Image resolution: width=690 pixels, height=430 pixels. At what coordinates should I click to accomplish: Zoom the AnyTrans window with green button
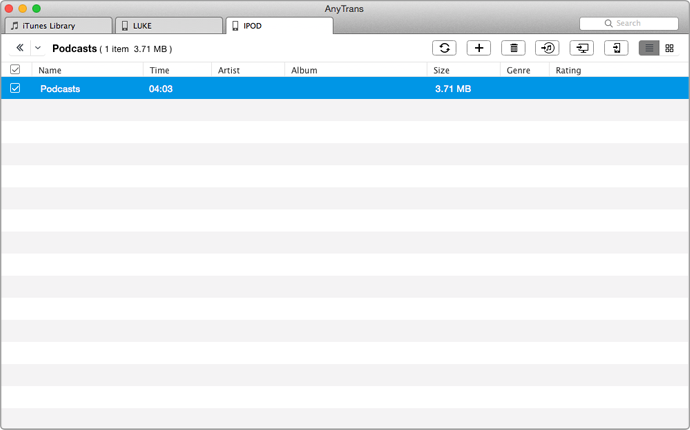37,8
